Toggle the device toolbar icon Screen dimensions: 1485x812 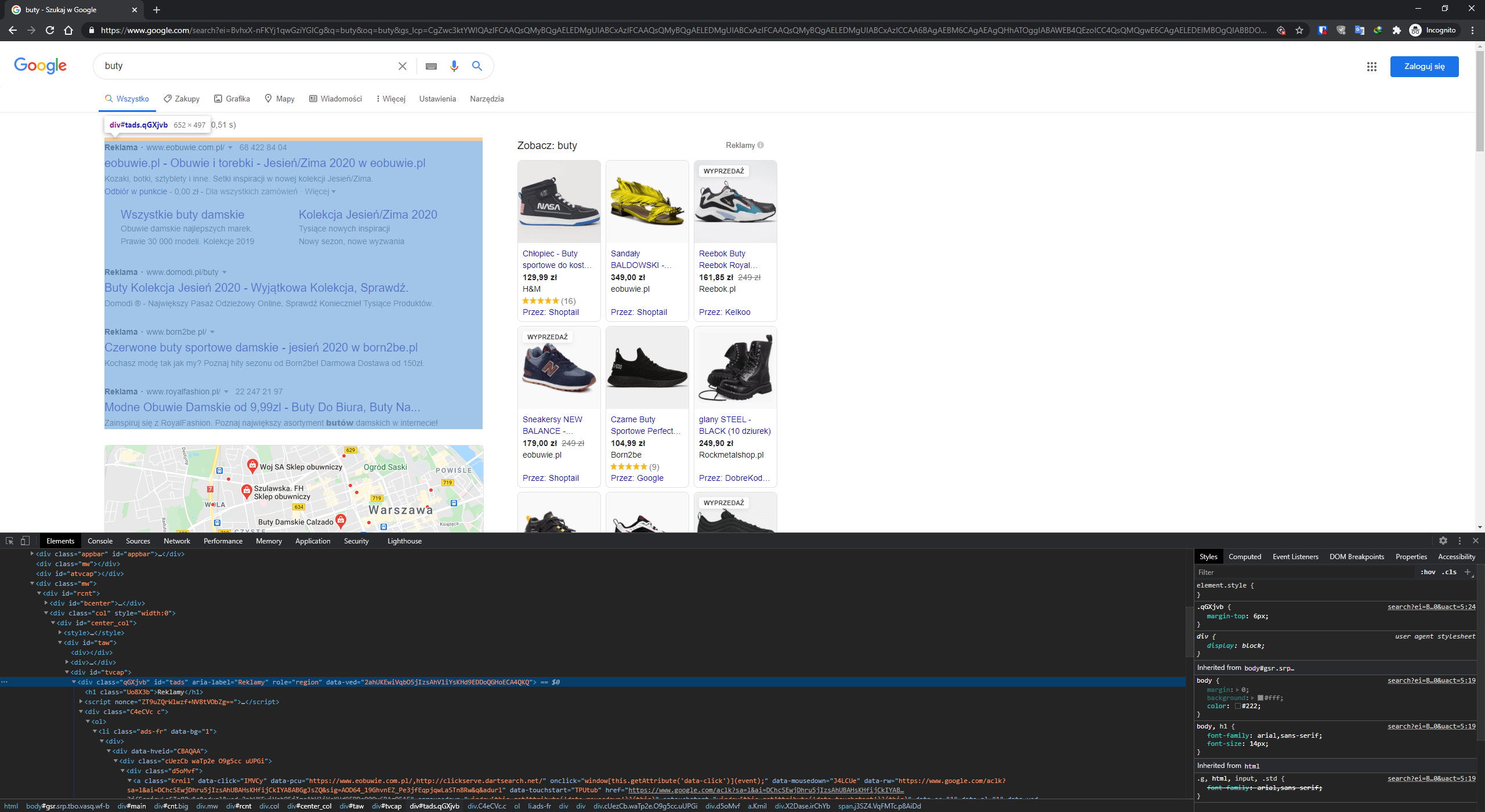(x=24, y=541)
